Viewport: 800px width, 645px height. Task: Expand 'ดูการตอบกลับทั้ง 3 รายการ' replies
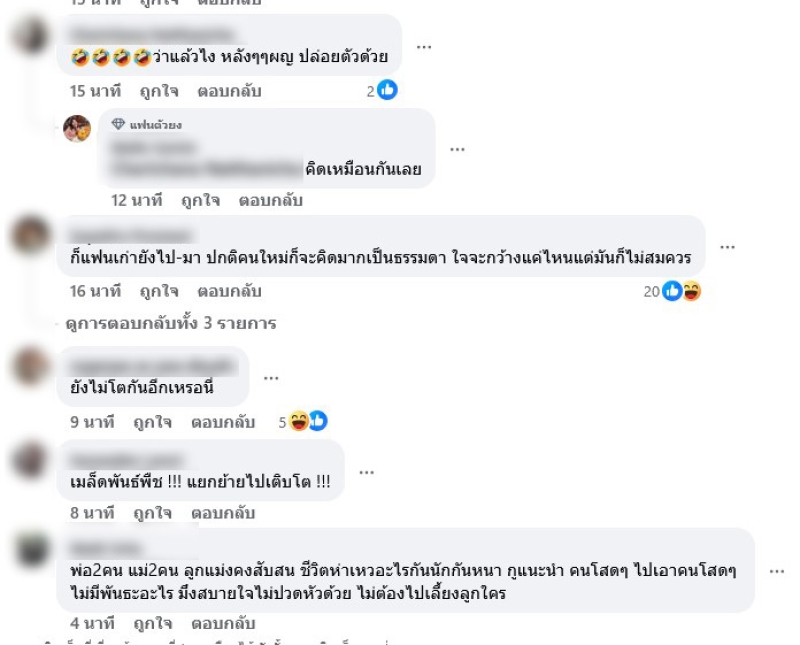click(x=171, y=324)
